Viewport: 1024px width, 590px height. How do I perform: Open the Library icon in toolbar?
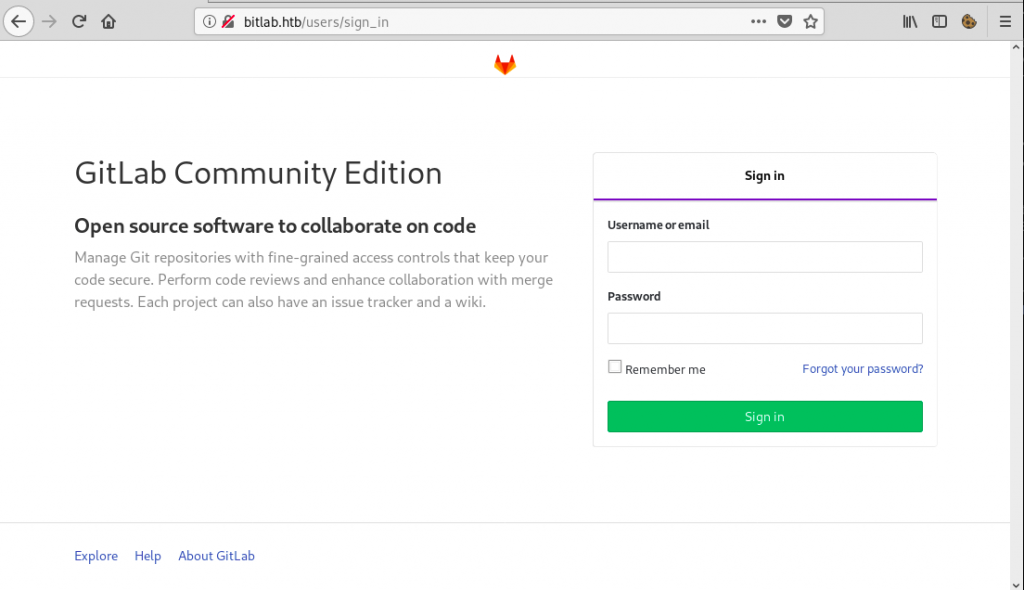click(910, 22)
